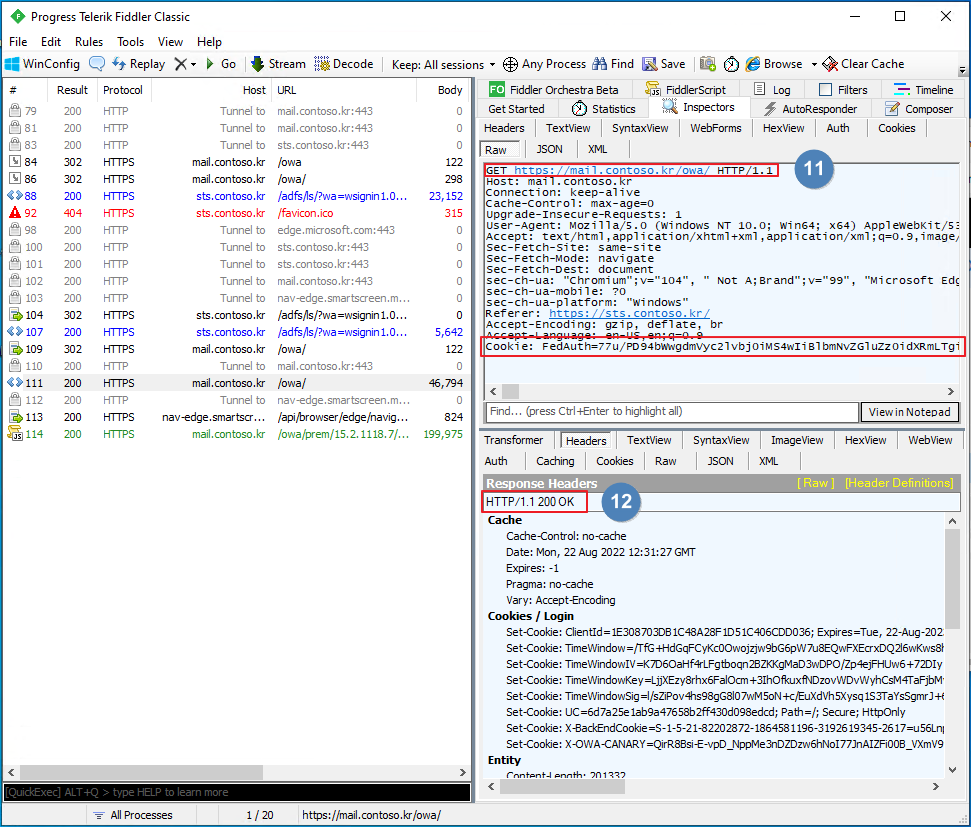This screenshot has height=827, width=971.
Task: Select session 107 adfs/ls row
Action: tap(235, 332)
